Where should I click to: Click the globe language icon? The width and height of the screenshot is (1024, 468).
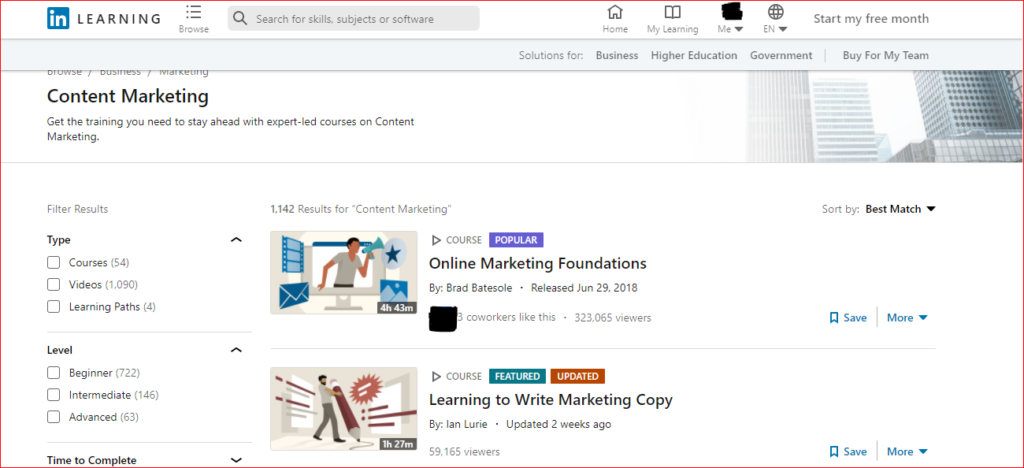coord(775,12)
